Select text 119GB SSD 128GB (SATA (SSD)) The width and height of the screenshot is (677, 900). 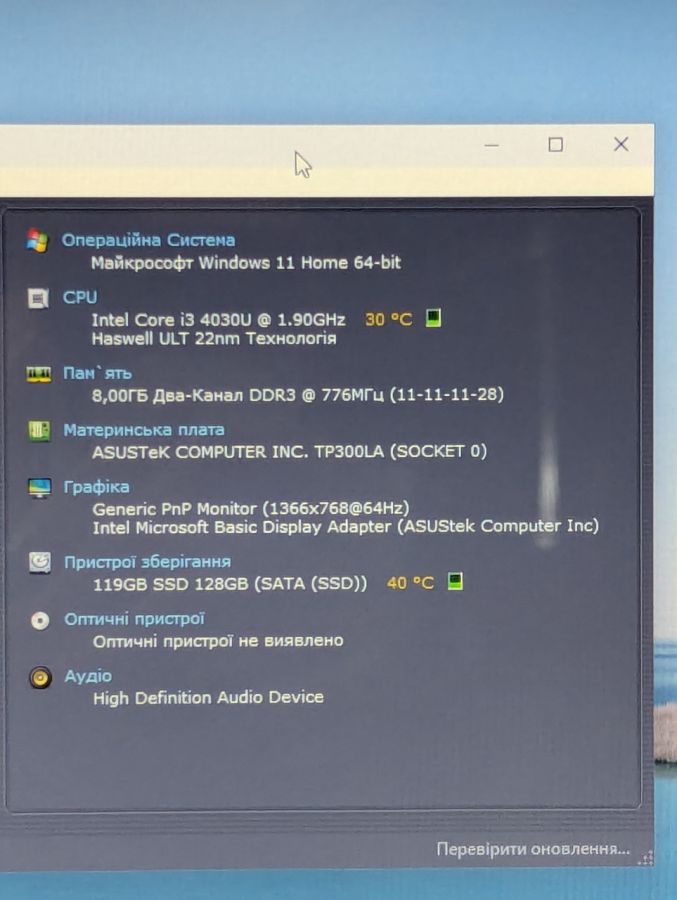click(x=230, y=584)
